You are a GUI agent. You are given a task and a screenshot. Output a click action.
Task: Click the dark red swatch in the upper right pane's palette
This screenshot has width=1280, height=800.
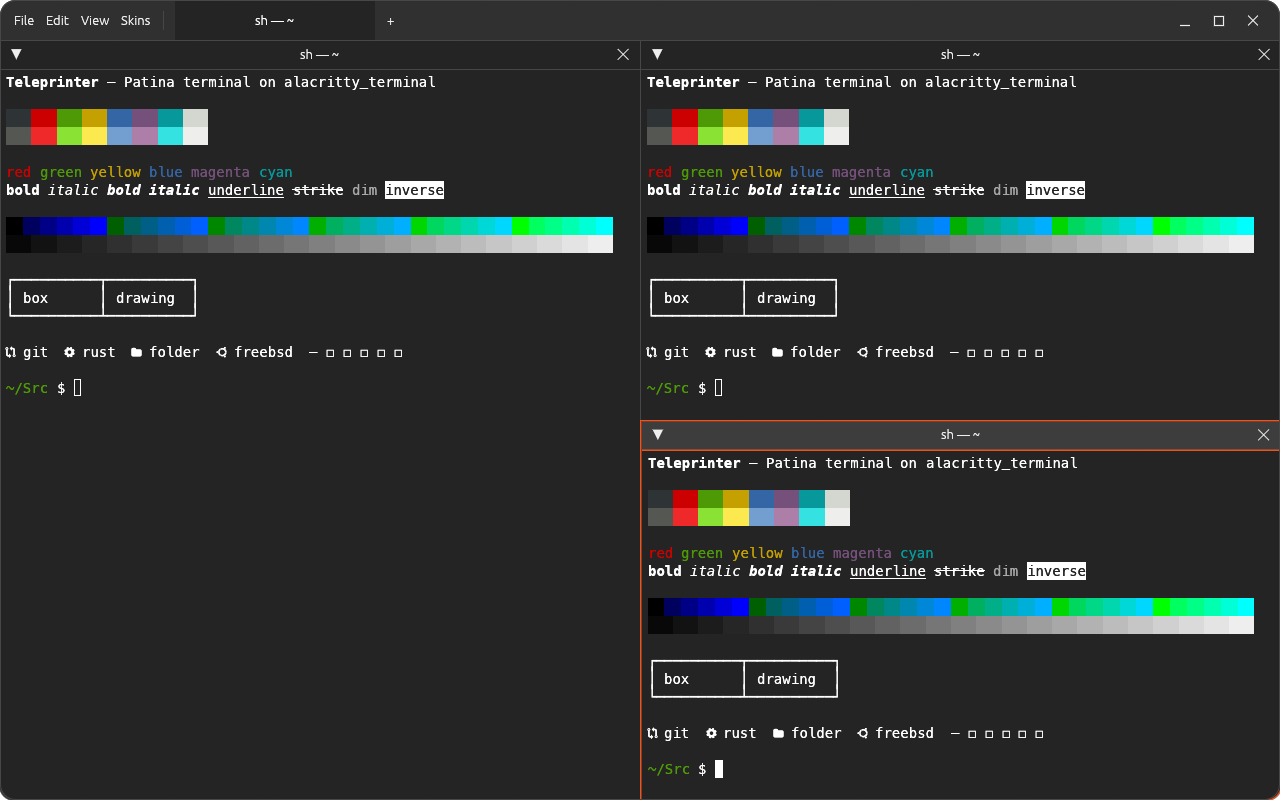click(x=685, y=118)
